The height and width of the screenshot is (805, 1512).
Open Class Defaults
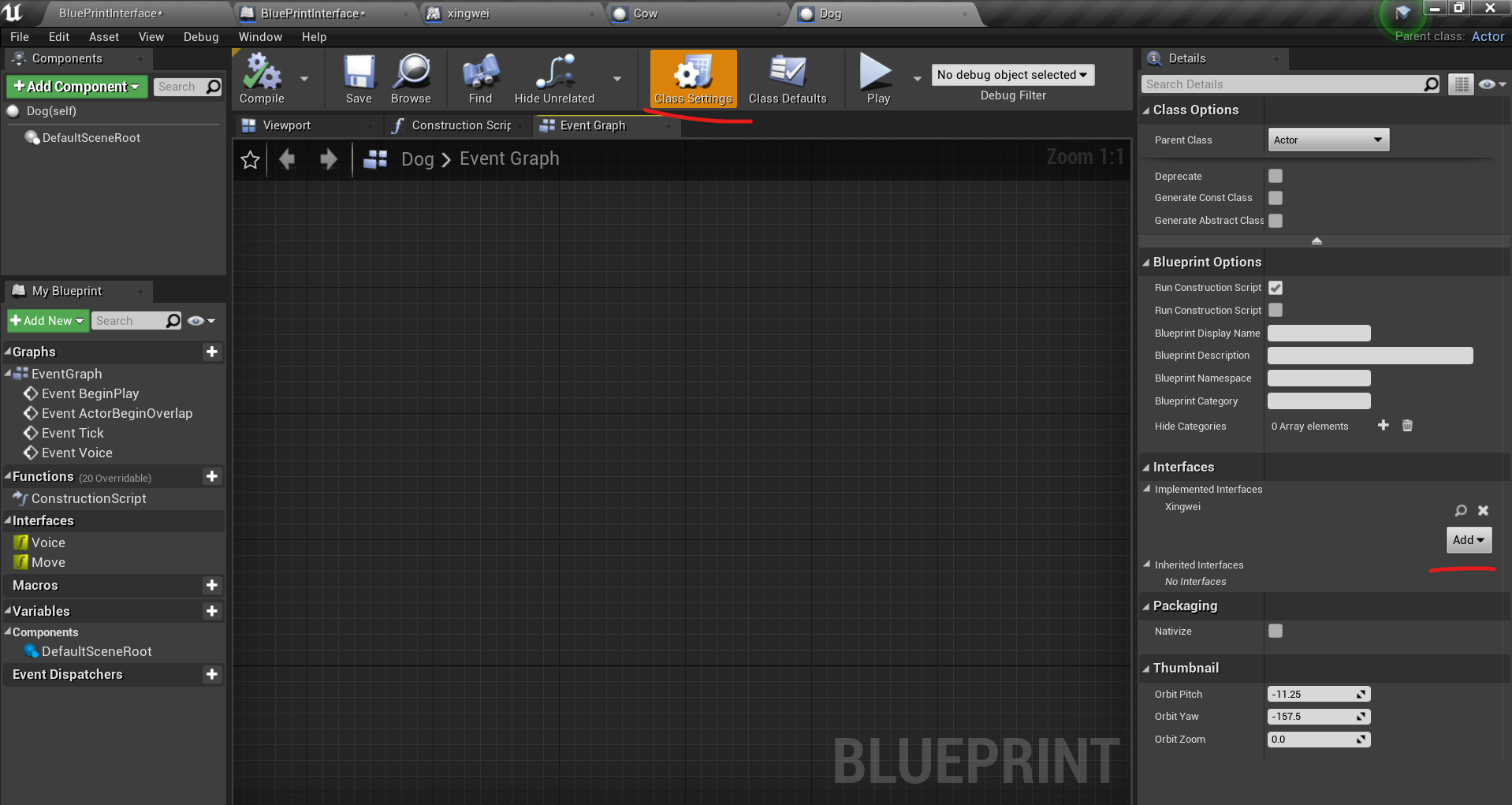[x=787, y=78]
